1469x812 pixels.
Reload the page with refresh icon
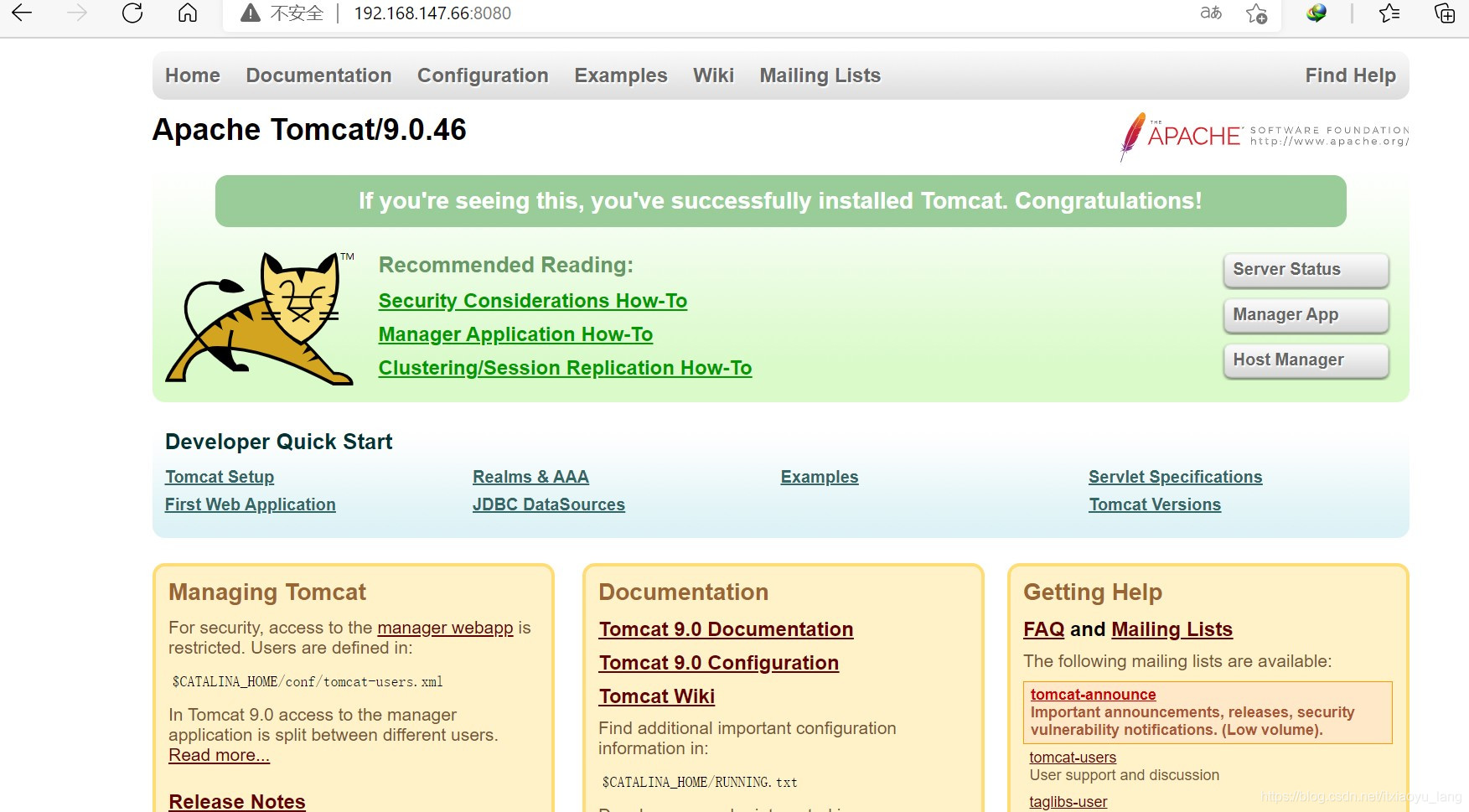point(132,13)
